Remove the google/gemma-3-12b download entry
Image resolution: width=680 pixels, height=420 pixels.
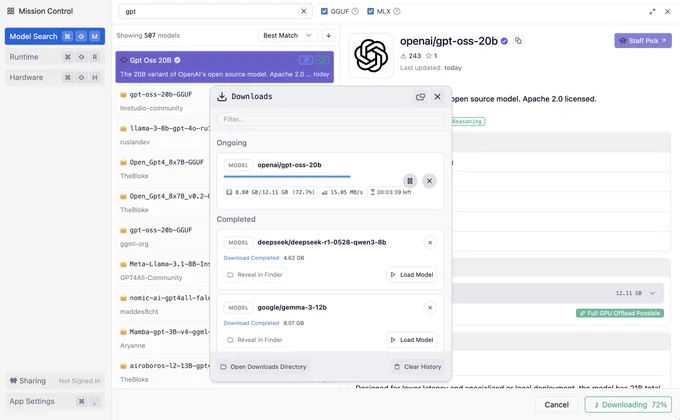coord(430,308)
